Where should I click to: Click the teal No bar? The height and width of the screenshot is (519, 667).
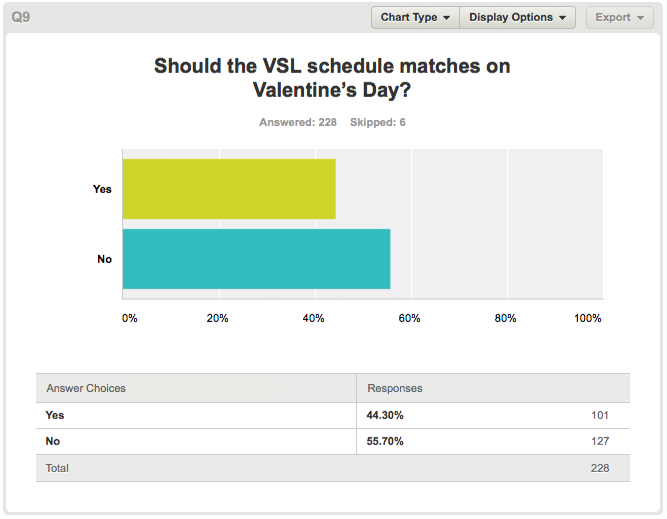tap(257, 259)
